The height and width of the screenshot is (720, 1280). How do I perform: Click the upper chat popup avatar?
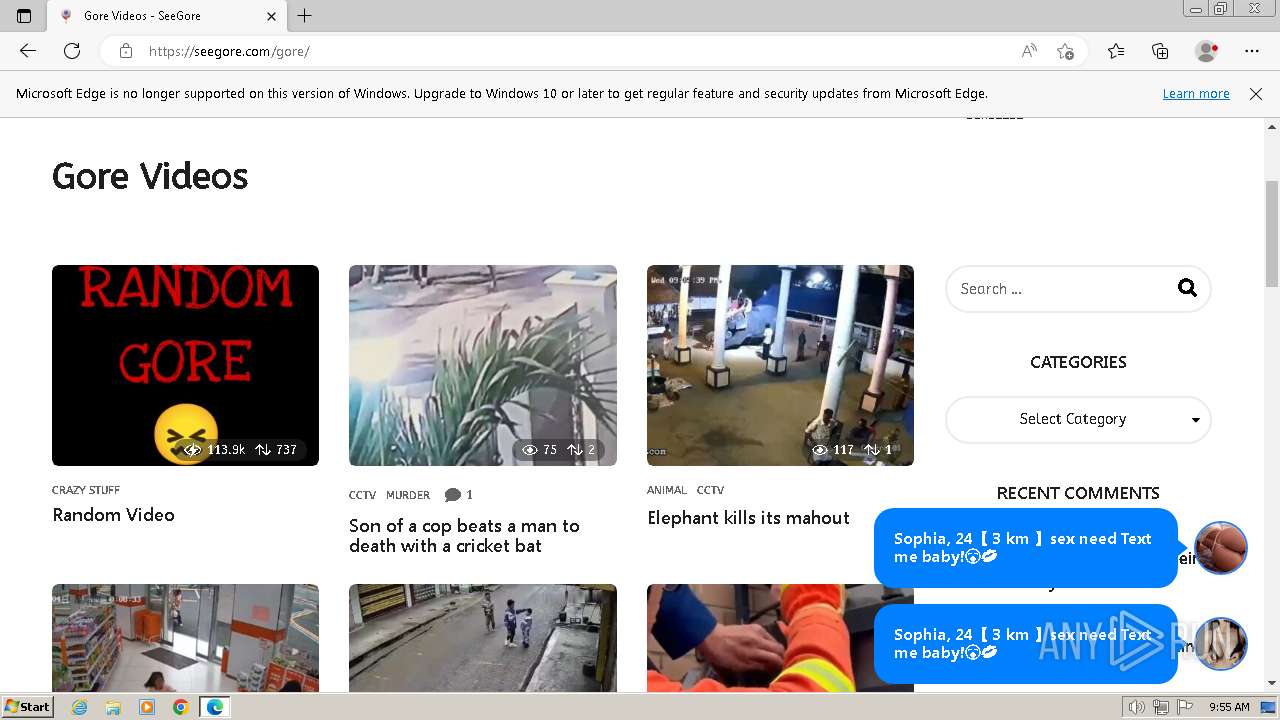point(1221,548)
